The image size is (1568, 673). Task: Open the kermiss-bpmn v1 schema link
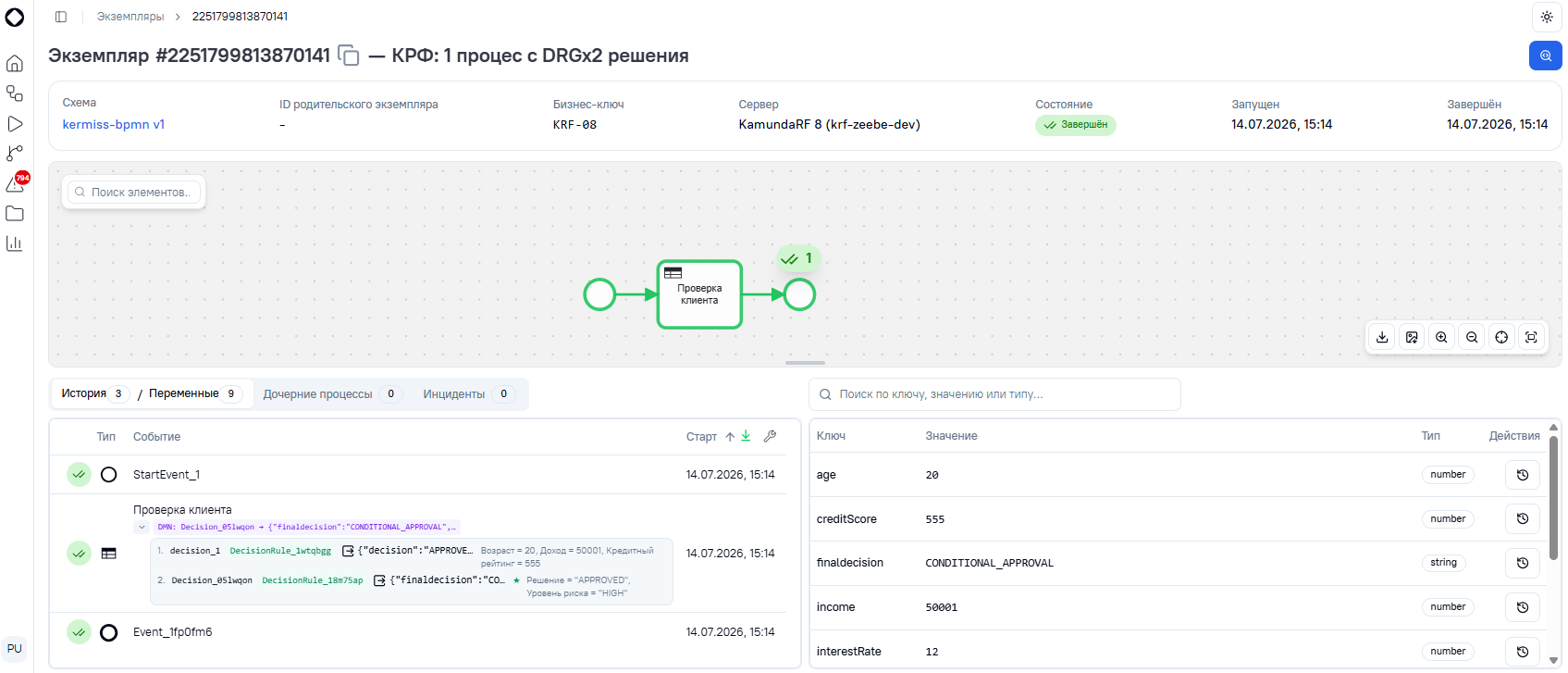click(x=114, y=124)
